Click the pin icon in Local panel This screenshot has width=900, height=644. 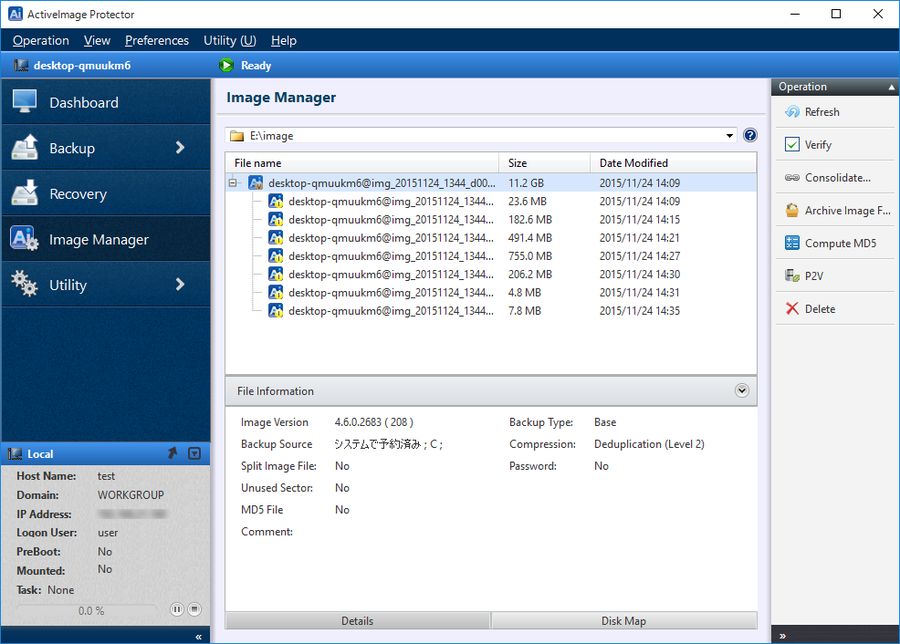172,453
